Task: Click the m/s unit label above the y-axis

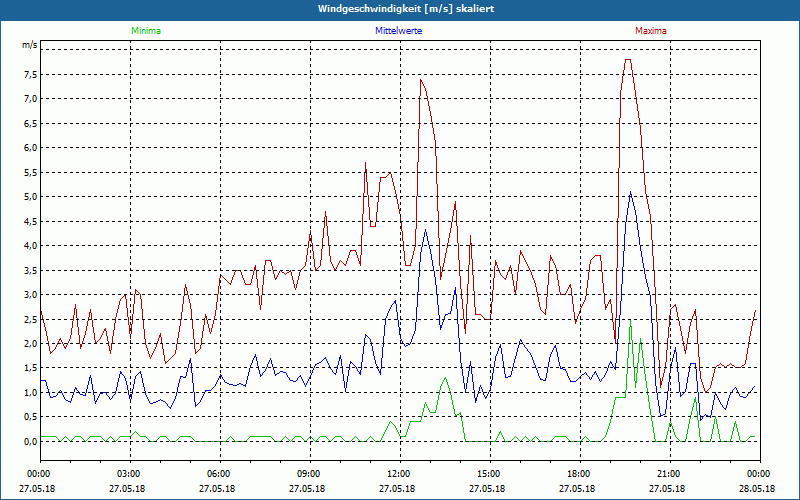Action: tap(30, 45)
